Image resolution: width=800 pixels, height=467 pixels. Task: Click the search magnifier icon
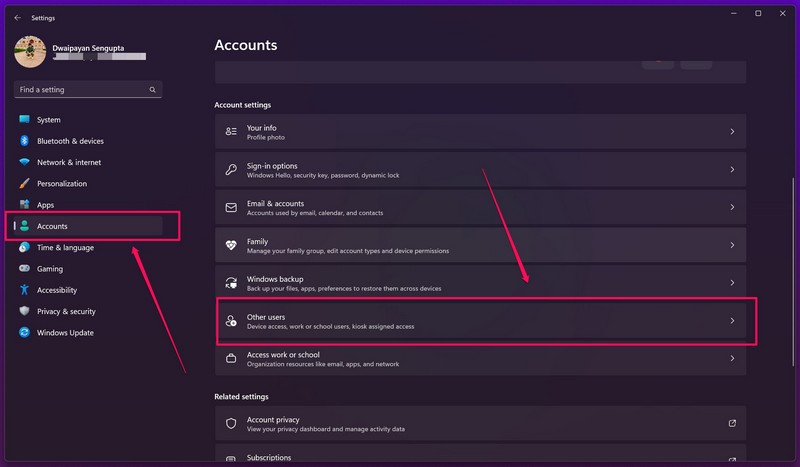point(153,90)
